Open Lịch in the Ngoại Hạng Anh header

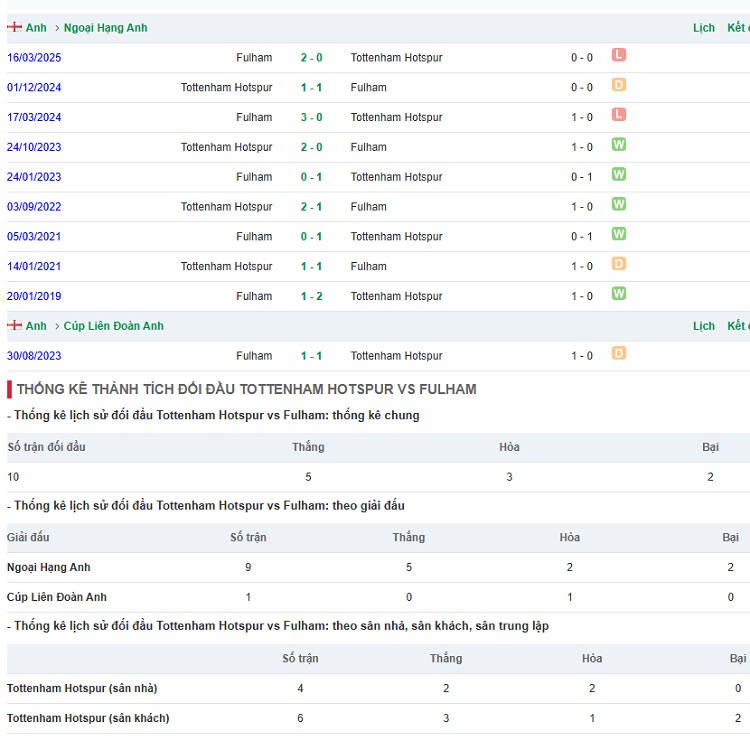tap(704, 28)
